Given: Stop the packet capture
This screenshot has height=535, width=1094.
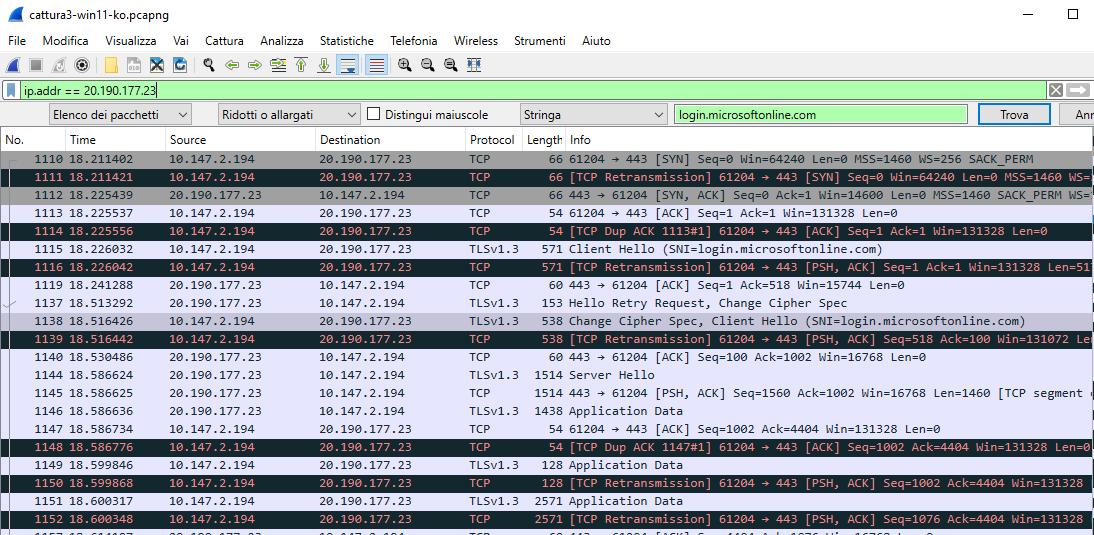Looking at the screenshot, I should tap(36, 66).
